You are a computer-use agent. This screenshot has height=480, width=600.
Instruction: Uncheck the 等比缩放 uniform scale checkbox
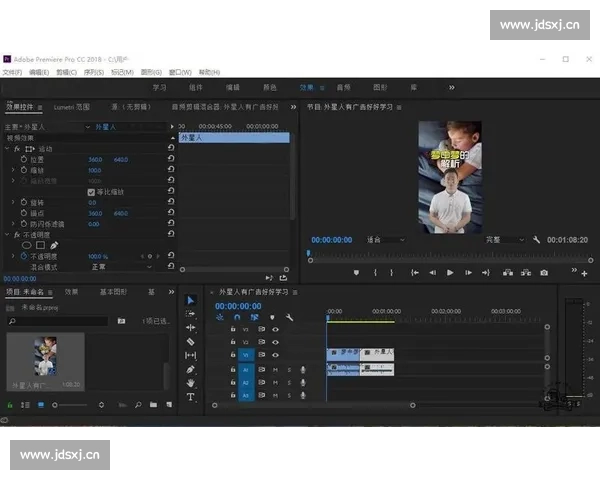[92, 191]
